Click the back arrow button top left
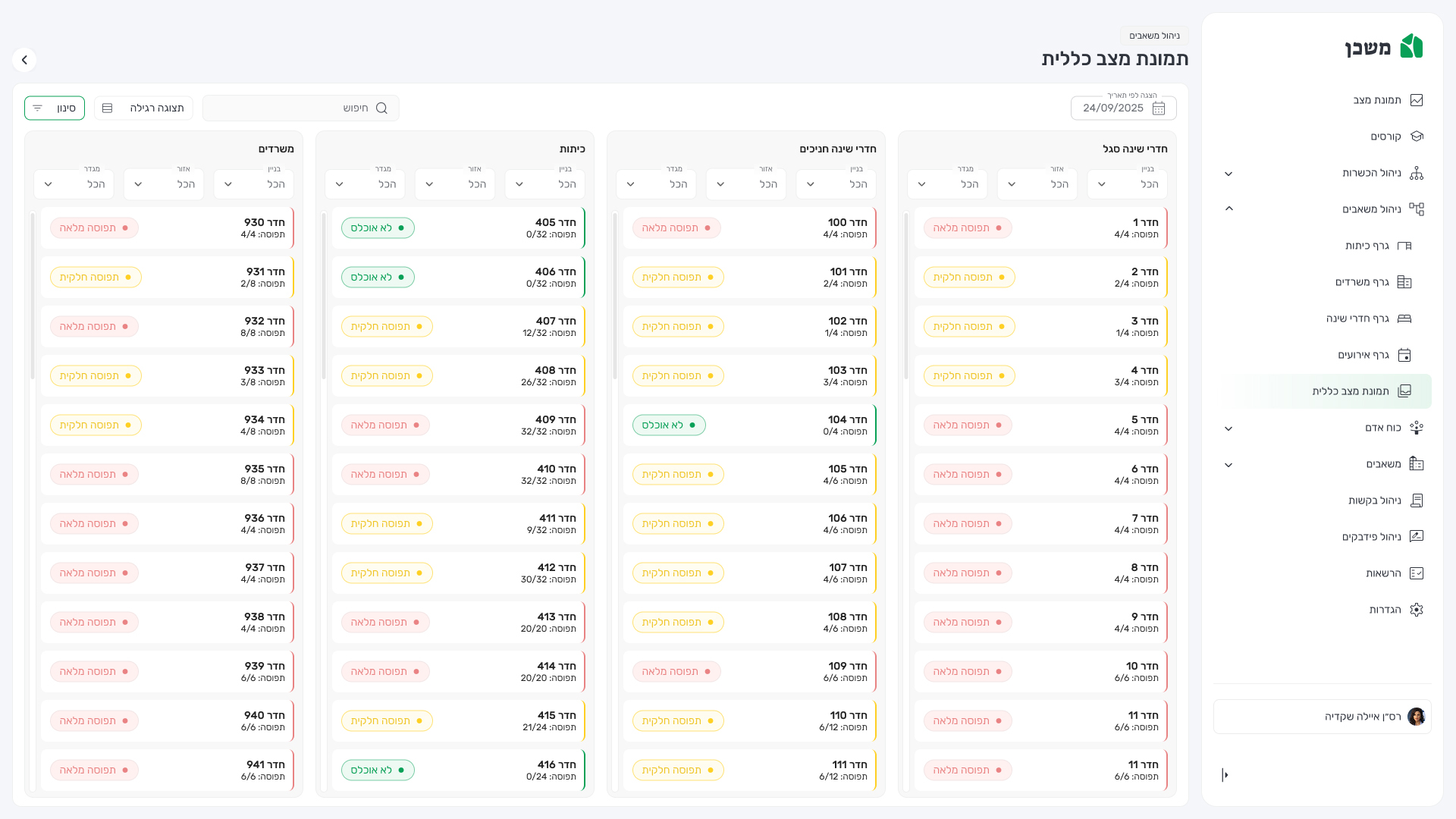Screen dimensions: 1456x819 [24, 60]
